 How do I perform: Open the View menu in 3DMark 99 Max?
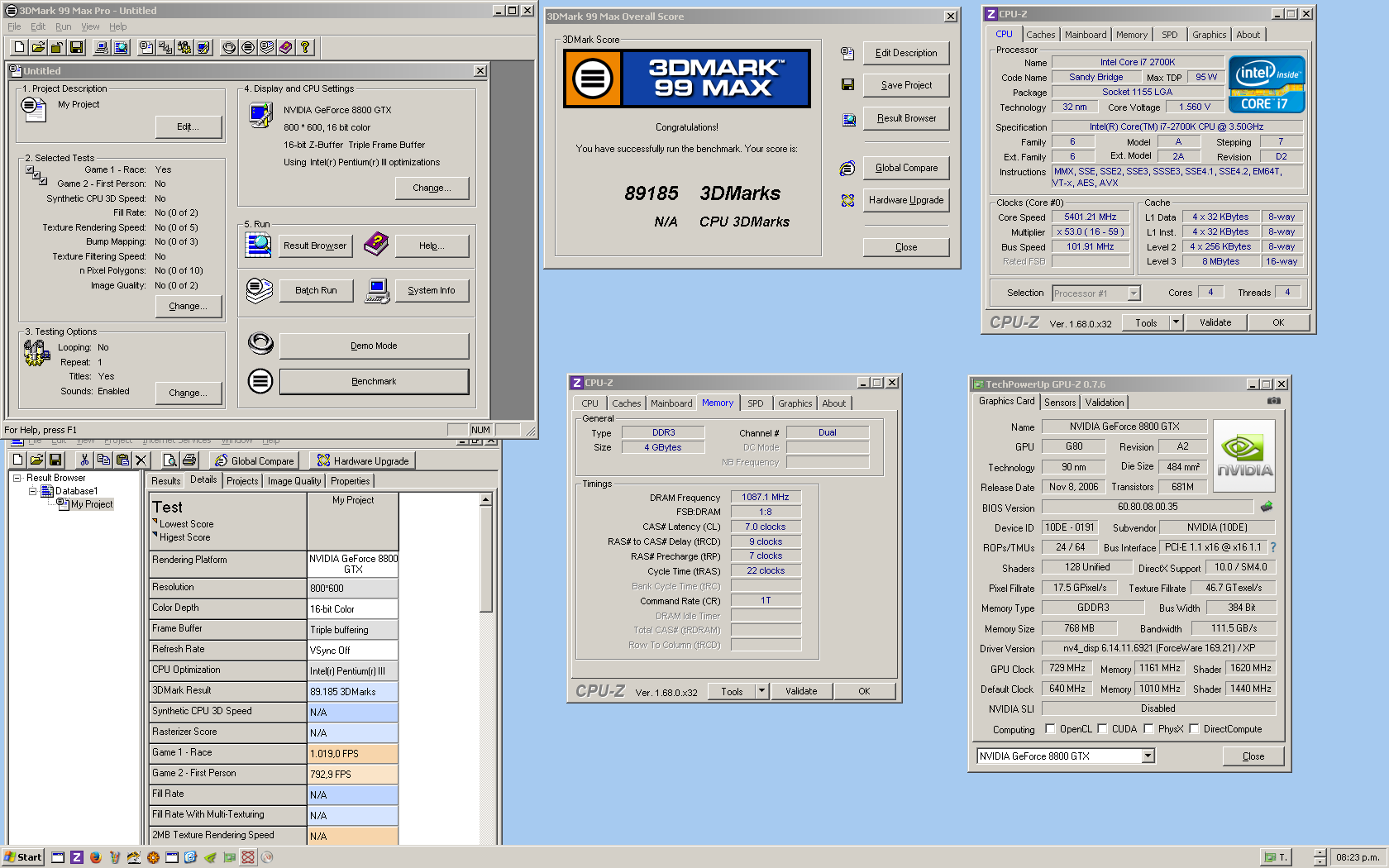pos(90,26)
